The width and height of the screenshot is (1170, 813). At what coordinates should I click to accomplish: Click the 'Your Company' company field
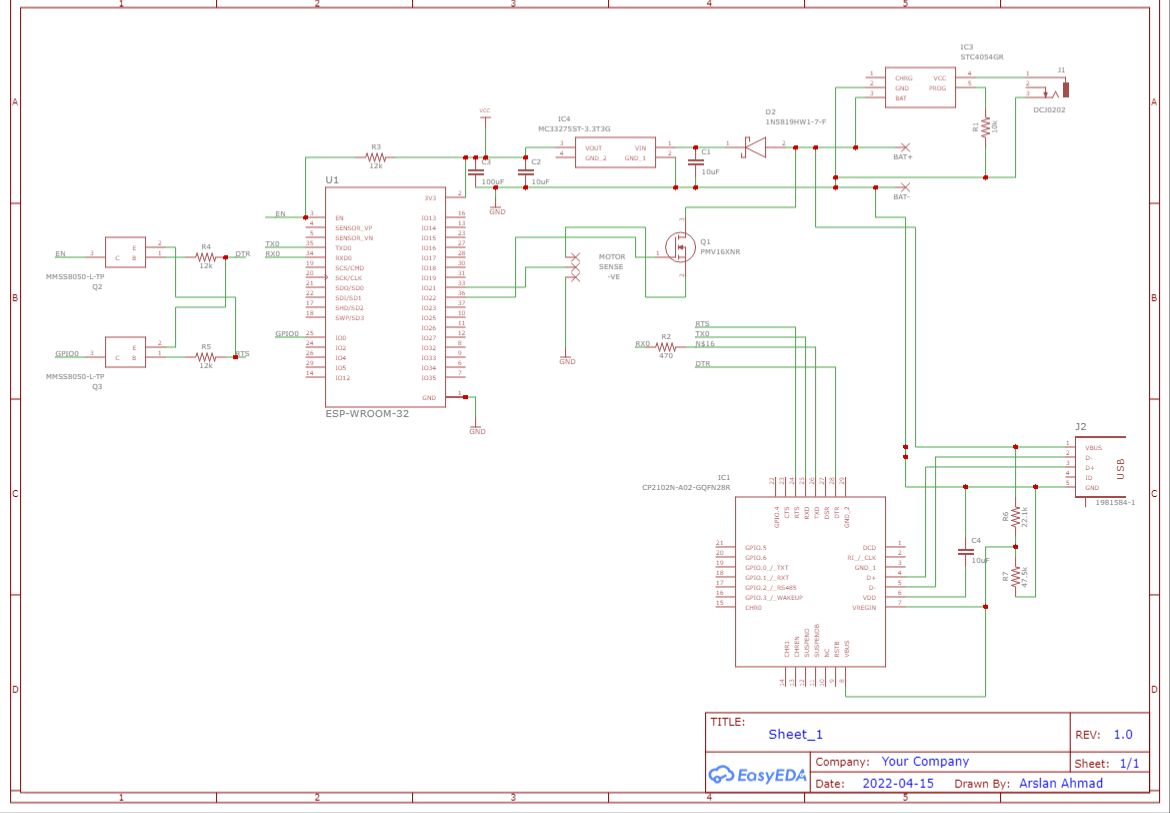925,762
